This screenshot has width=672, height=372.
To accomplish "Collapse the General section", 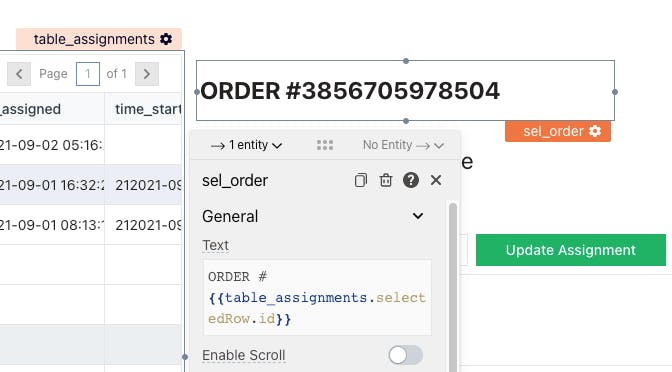I will coord(418,216).
